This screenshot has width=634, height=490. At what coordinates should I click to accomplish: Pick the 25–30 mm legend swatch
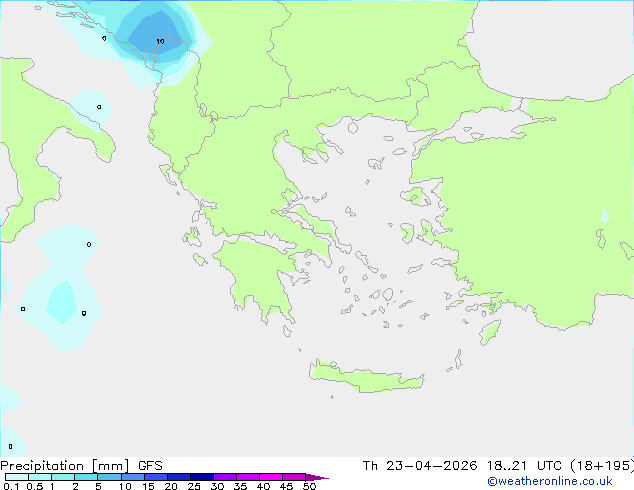(201, 477)
